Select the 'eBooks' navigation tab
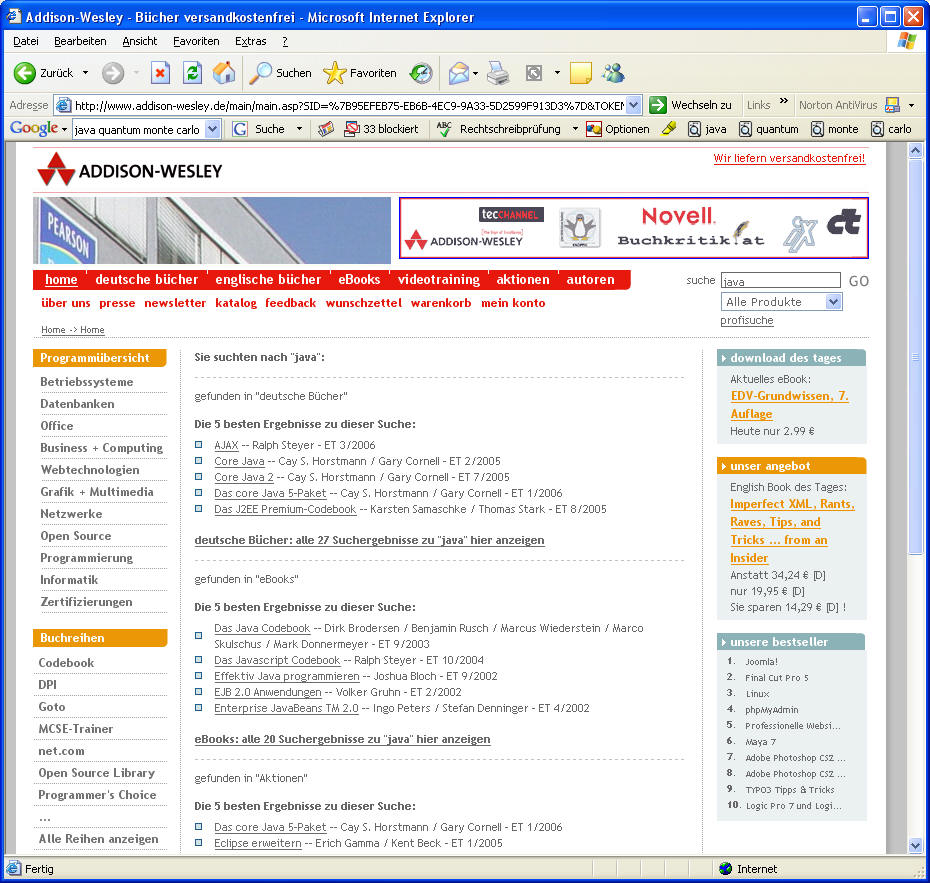 359,280
